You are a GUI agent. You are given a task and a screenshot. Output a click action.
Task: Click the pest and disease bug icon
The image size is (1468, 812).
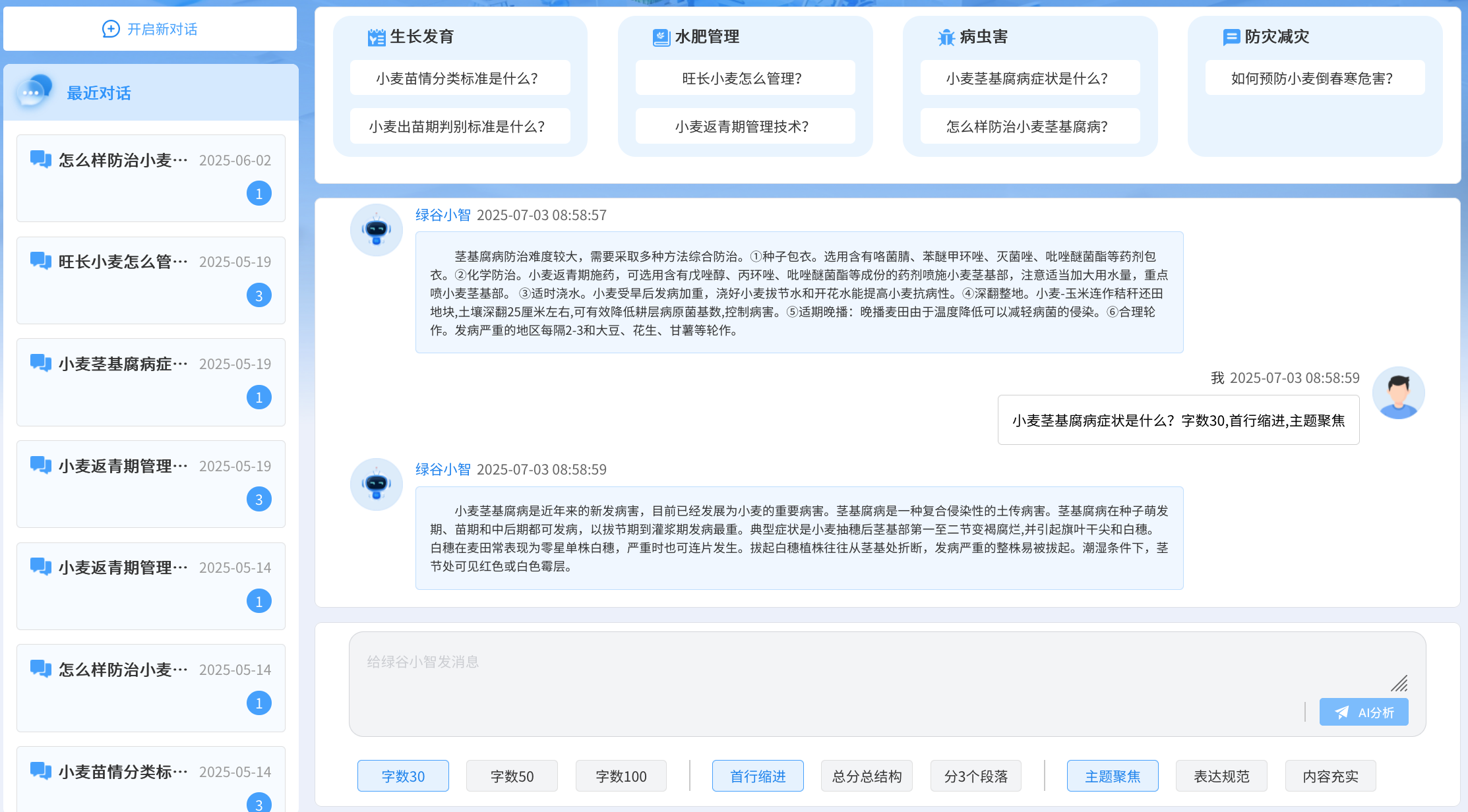pos(946,38)
